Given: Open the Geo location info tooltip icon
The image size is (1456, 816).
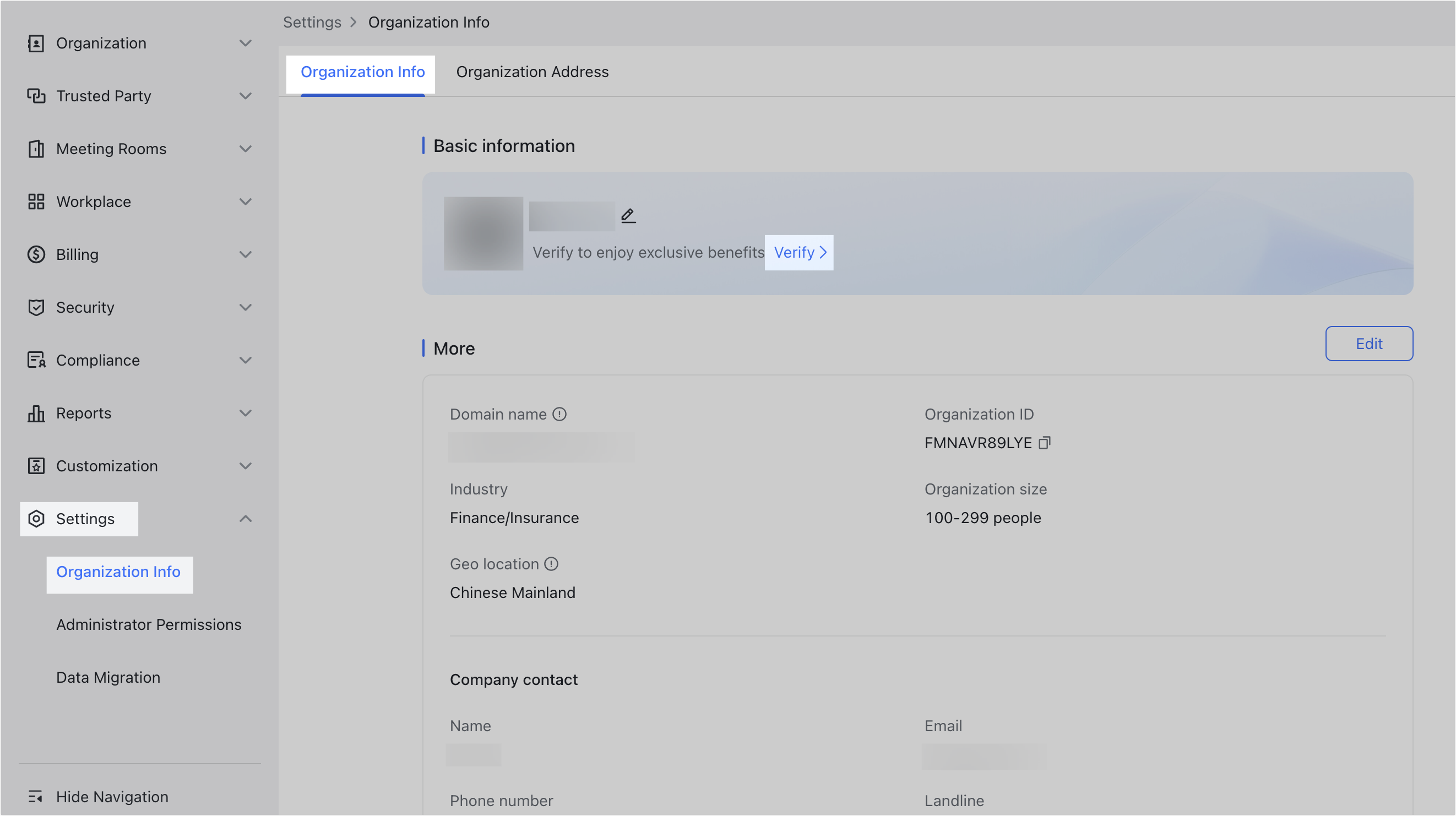Looking at the screenshot, I should click(552, 564).
